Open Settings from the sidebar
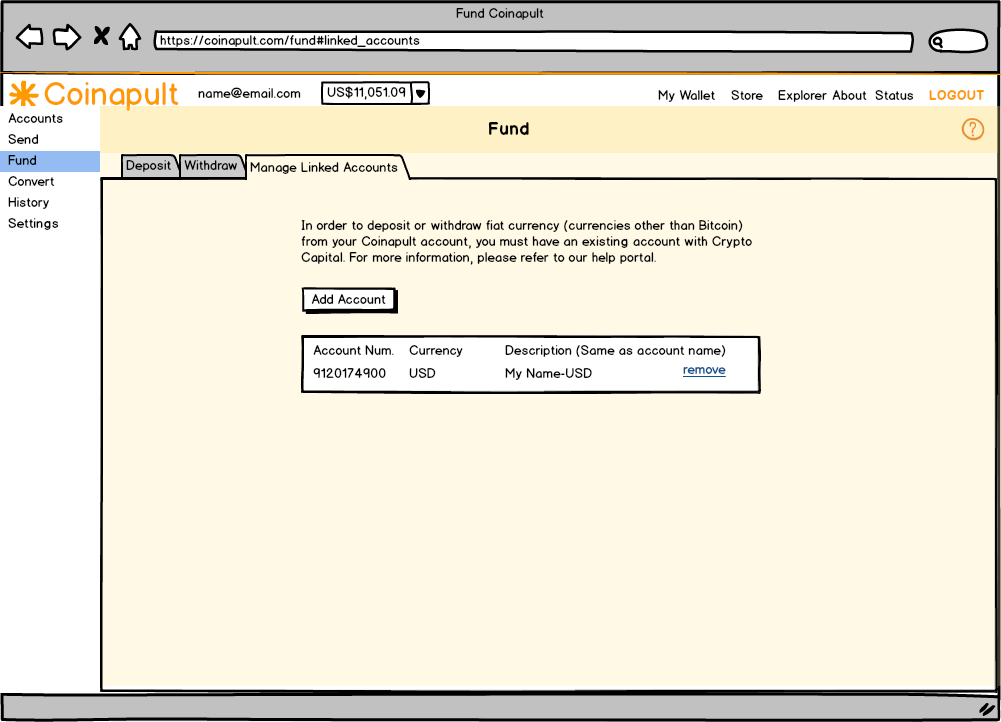Image resolution: width=1001 pixels, height=722 pixels. [x=34, y=223]
